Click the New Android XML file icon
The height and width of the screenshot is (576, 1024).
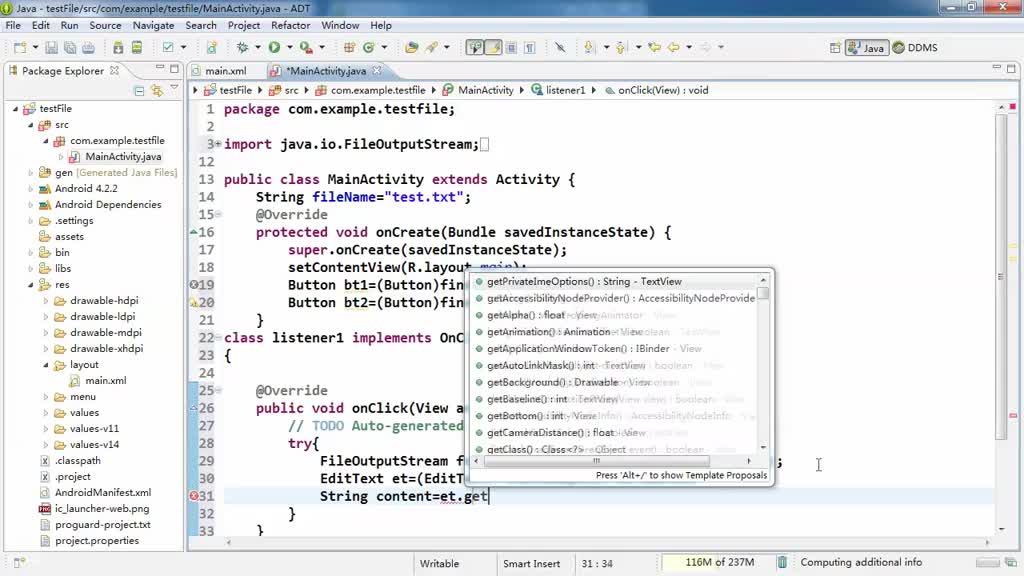pos(212,48)
